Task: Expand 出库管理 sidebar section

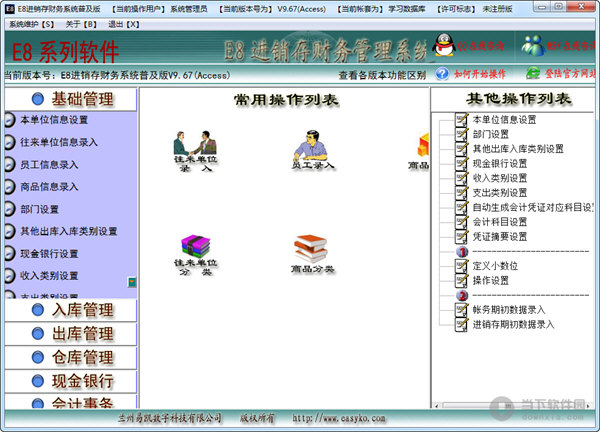Action: click(x=71, y=334)
